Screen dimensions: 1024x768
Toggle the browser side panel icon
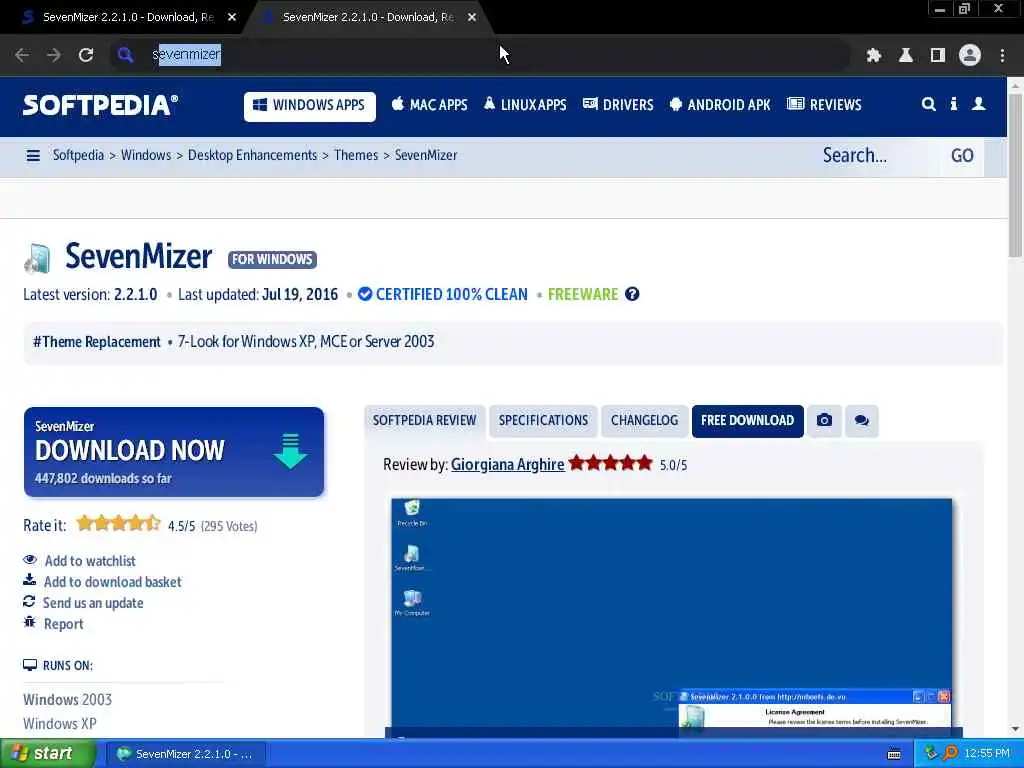(938, 56)
